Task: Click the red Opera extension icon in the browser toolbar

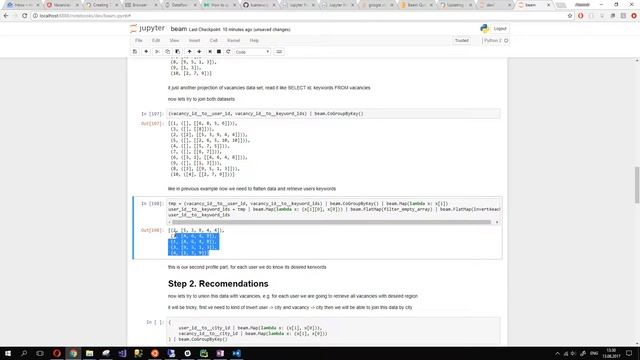Action: pos(580,16)
